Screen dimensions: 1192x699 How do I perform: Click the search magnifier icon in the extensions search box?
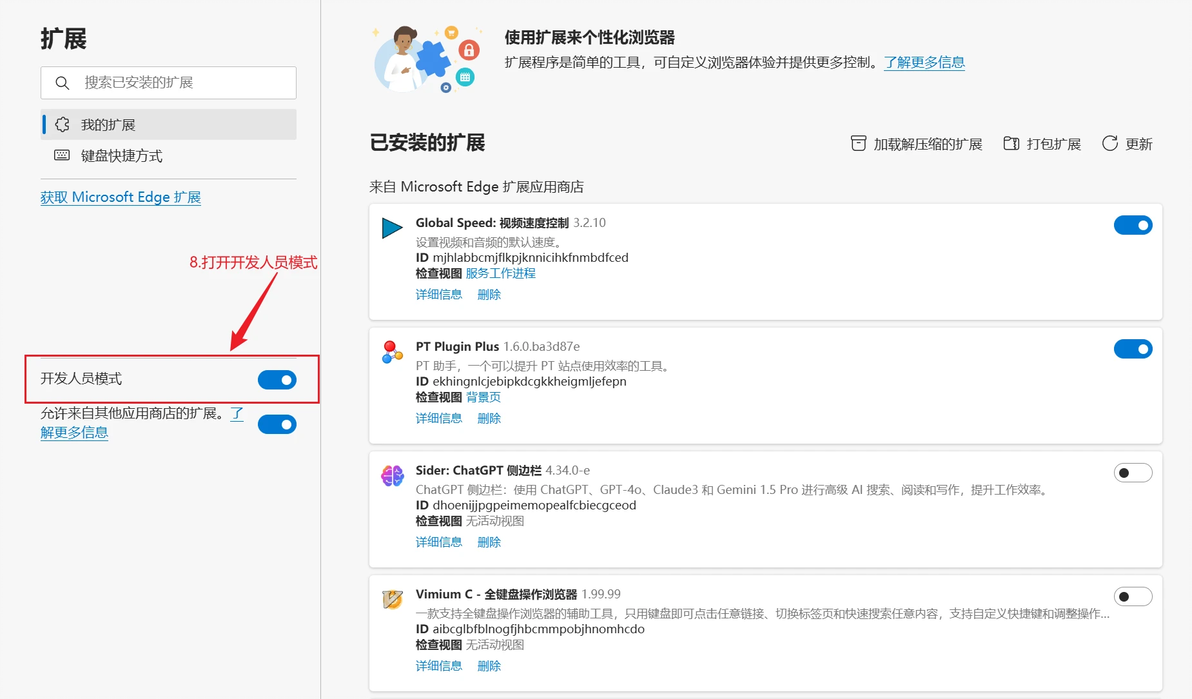pos(62,83)
